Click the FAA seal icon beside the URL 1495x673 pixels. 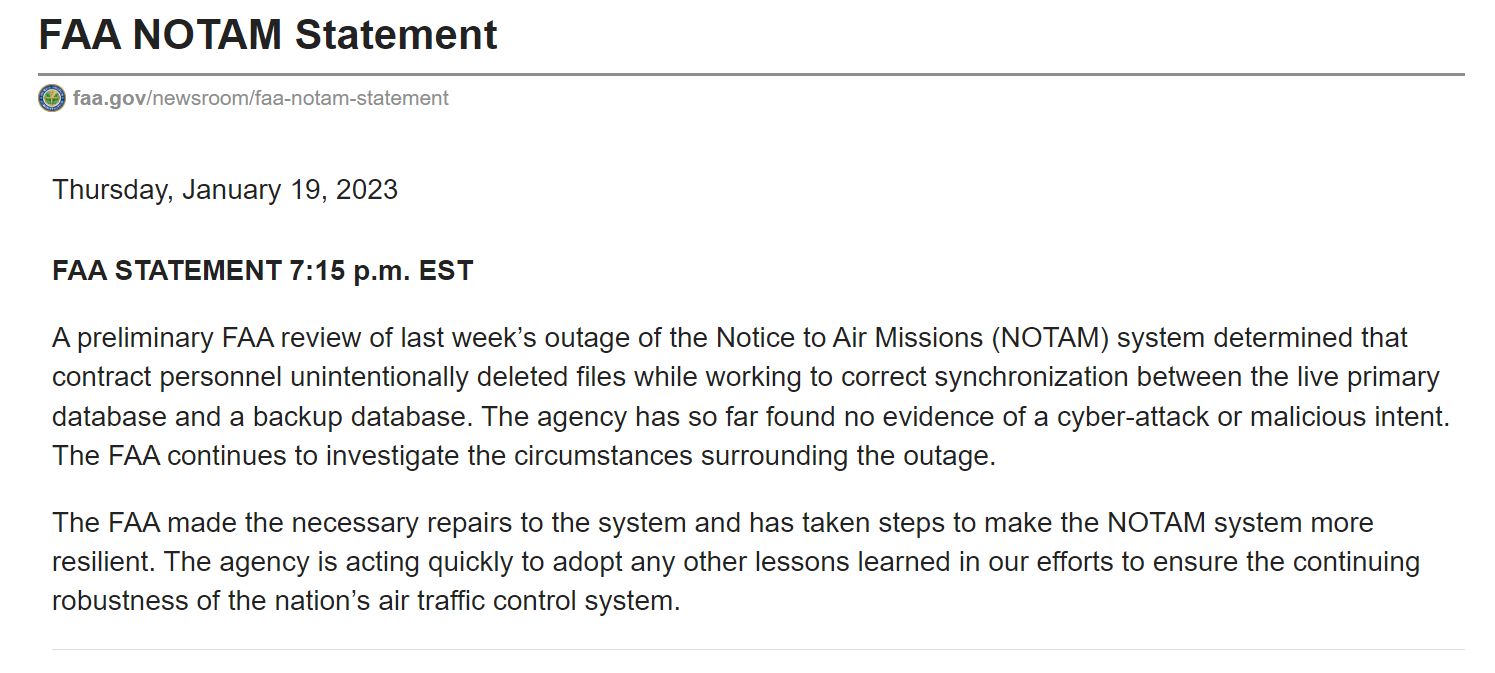[52, 98]
